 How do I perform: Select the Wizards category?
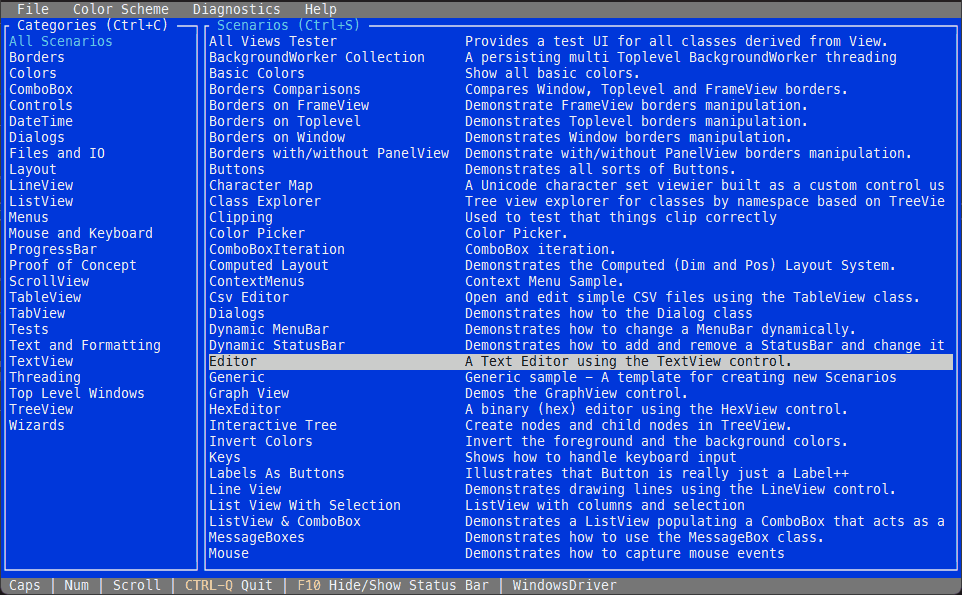[36, 424]
